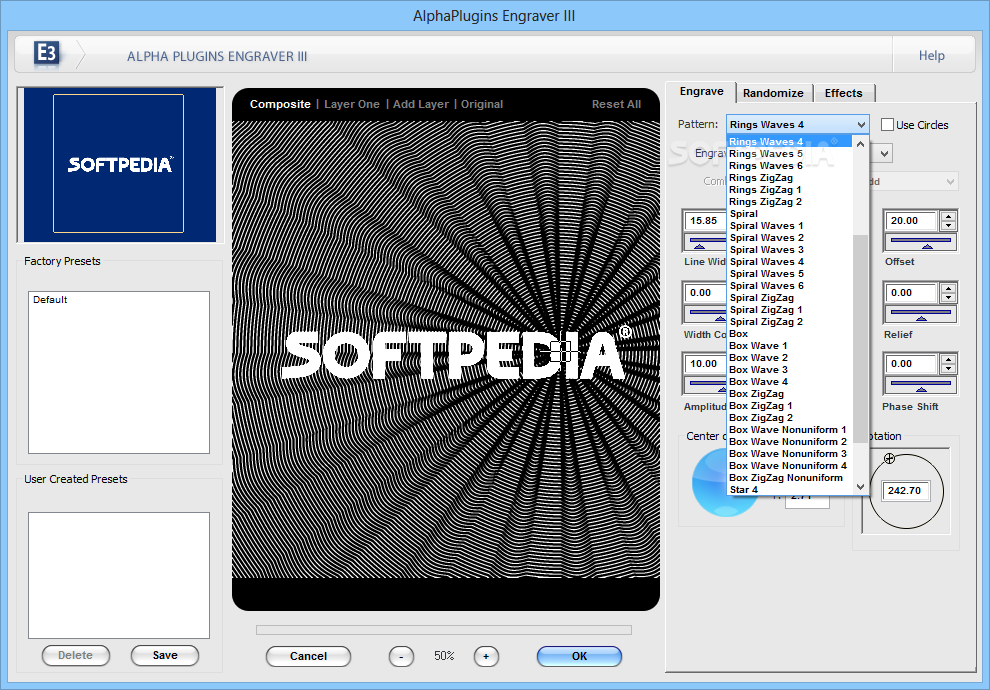Decrease Offset with spinner down arrow
This screenshot has height=690, width=990.
[x=948, y=225]
